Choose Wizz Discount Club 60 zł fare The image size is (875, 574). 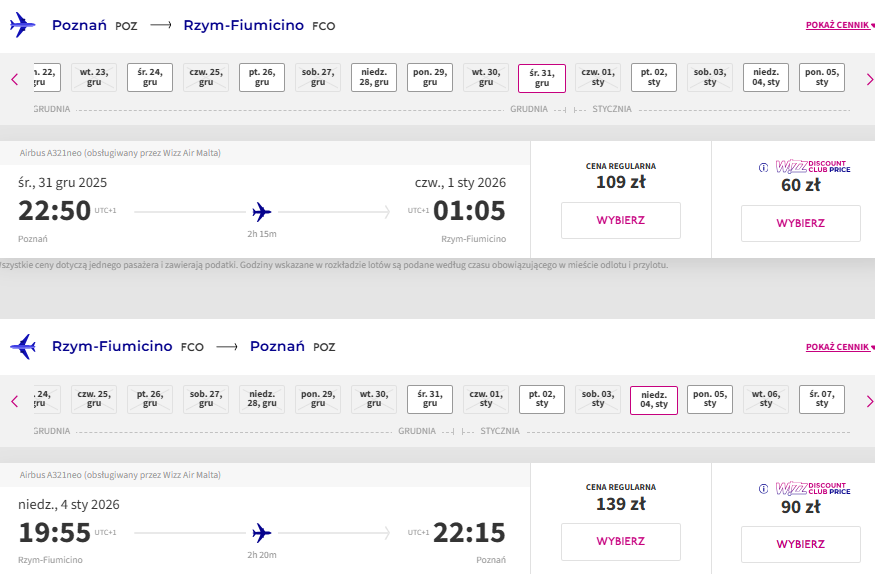(x=801, y=223)
